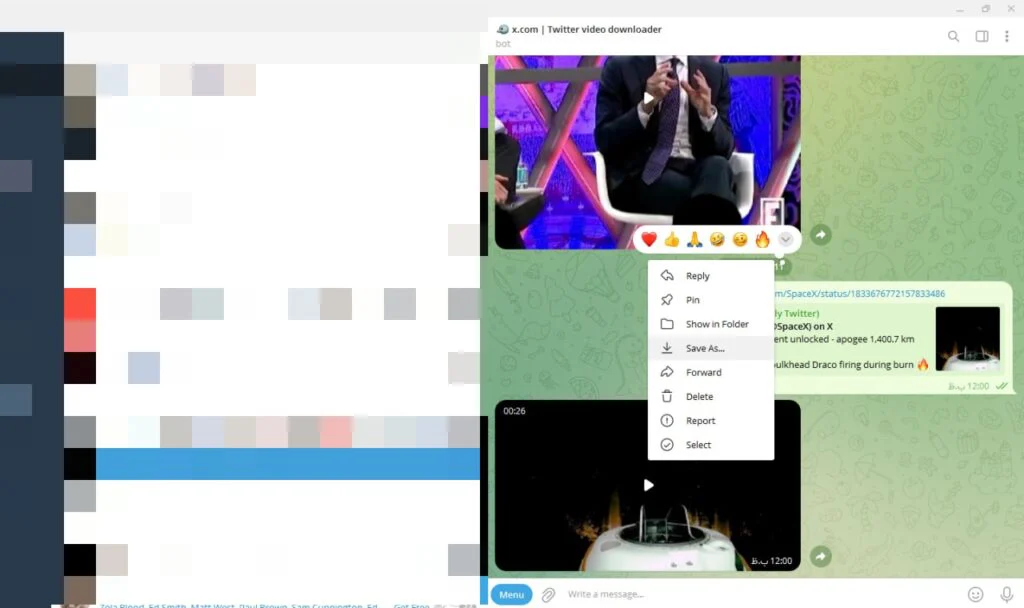Viewport: 1024px width, 608px height.
Task: Open the chat search icon
Action: [953, 34]
